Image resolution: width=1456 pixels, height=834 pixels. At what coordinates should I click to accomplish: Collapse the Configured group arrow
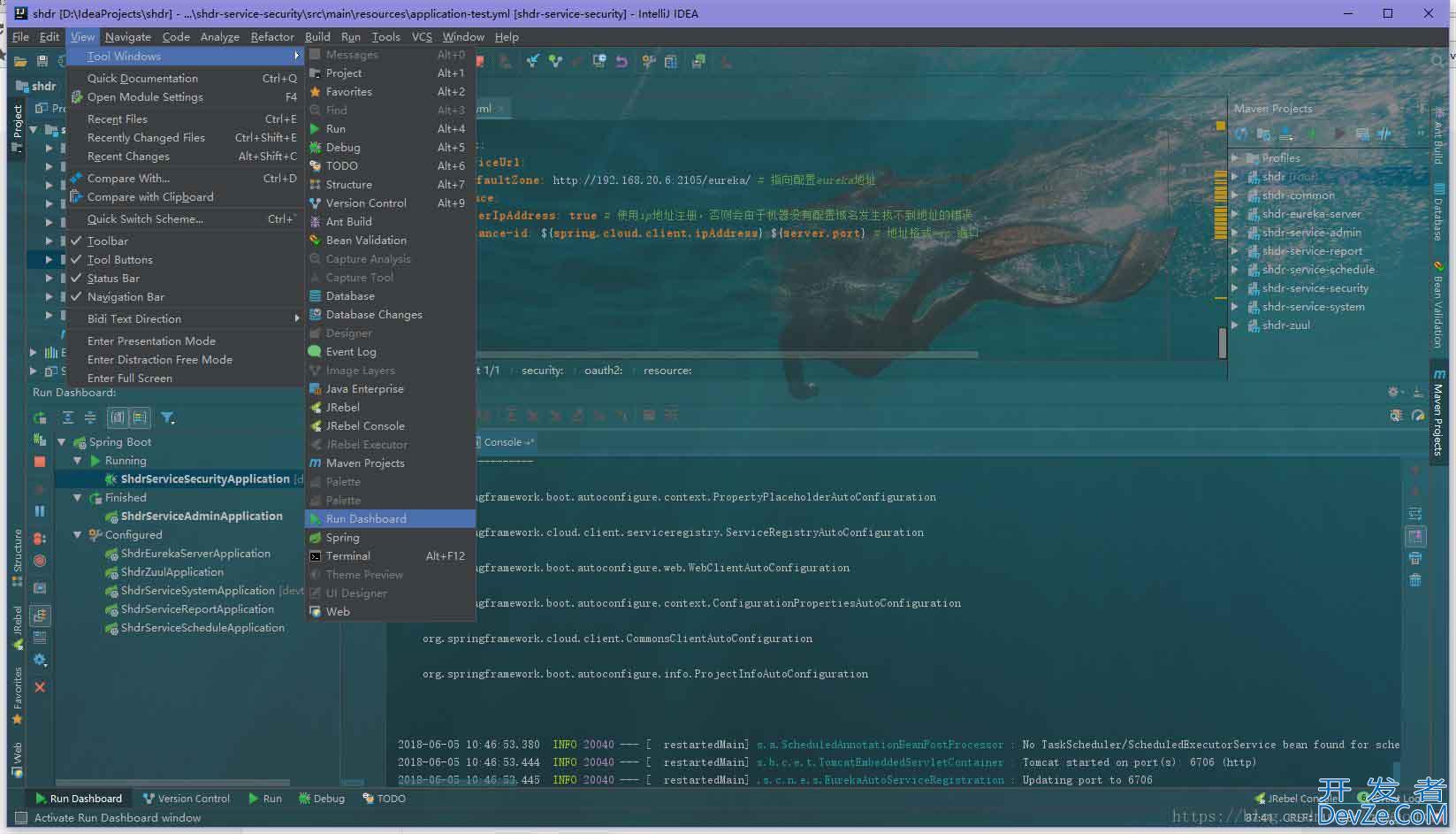(x=78, y=535)
